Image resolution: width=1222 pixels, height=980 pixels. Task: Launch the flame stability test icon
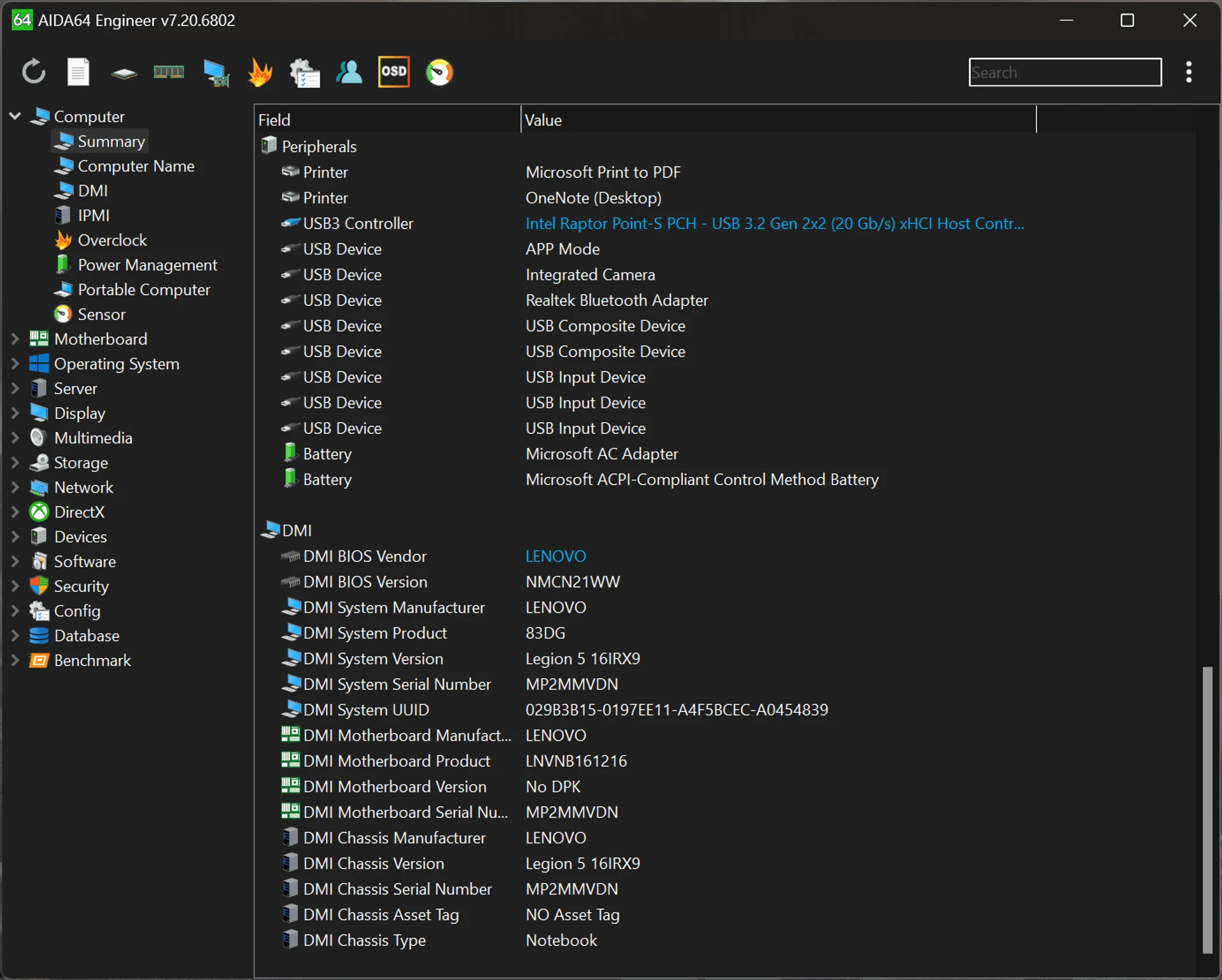pos(260,72)
